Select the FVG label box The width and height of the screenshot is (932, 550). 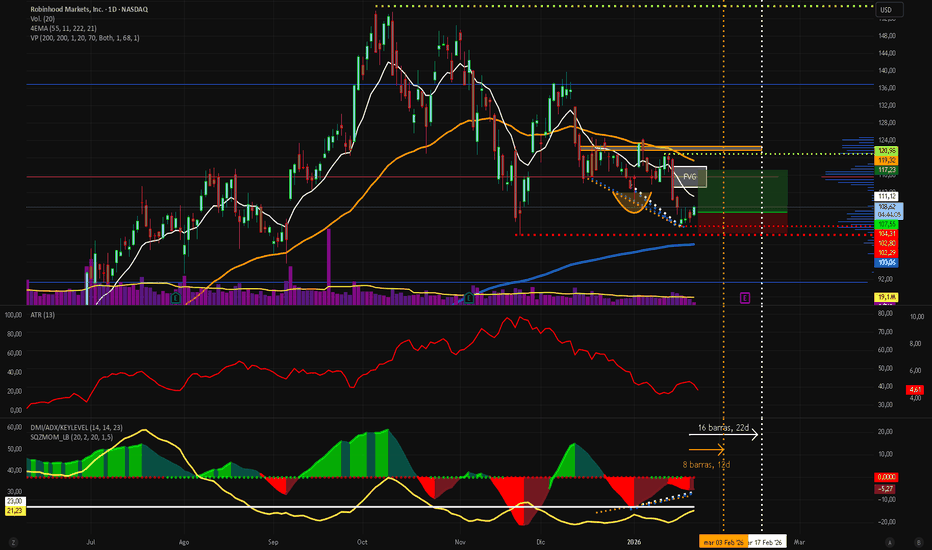coord(688,177)
